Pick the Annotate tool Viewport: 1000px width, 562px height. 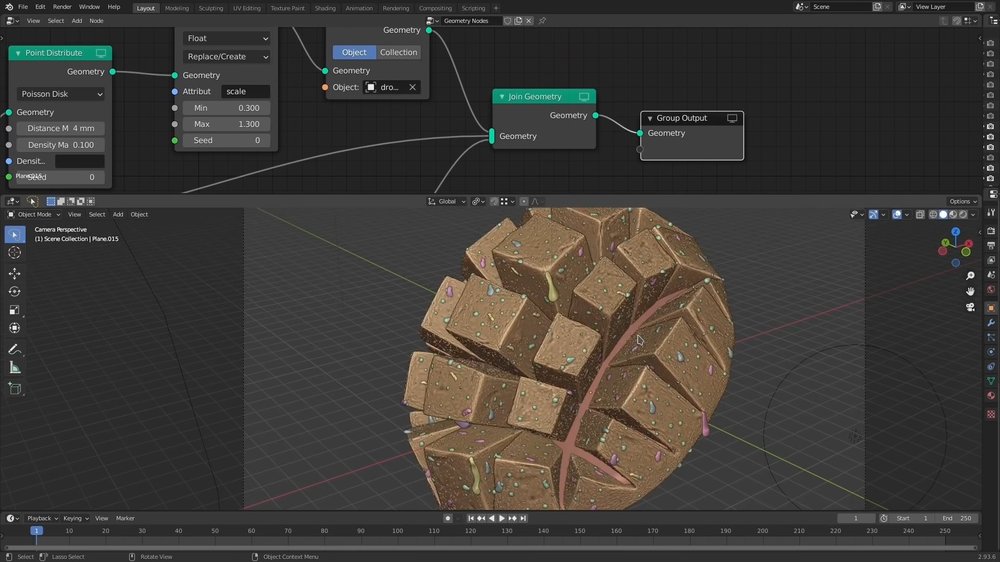(15, 349)
